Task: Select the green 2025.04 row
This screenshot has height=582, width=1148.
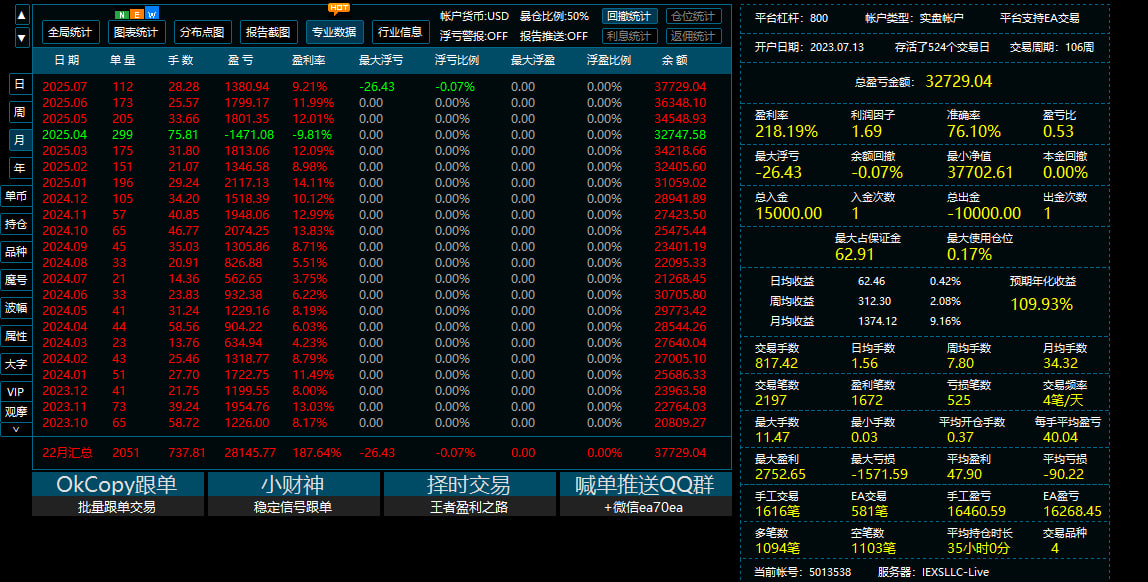Action: point(381,135)
